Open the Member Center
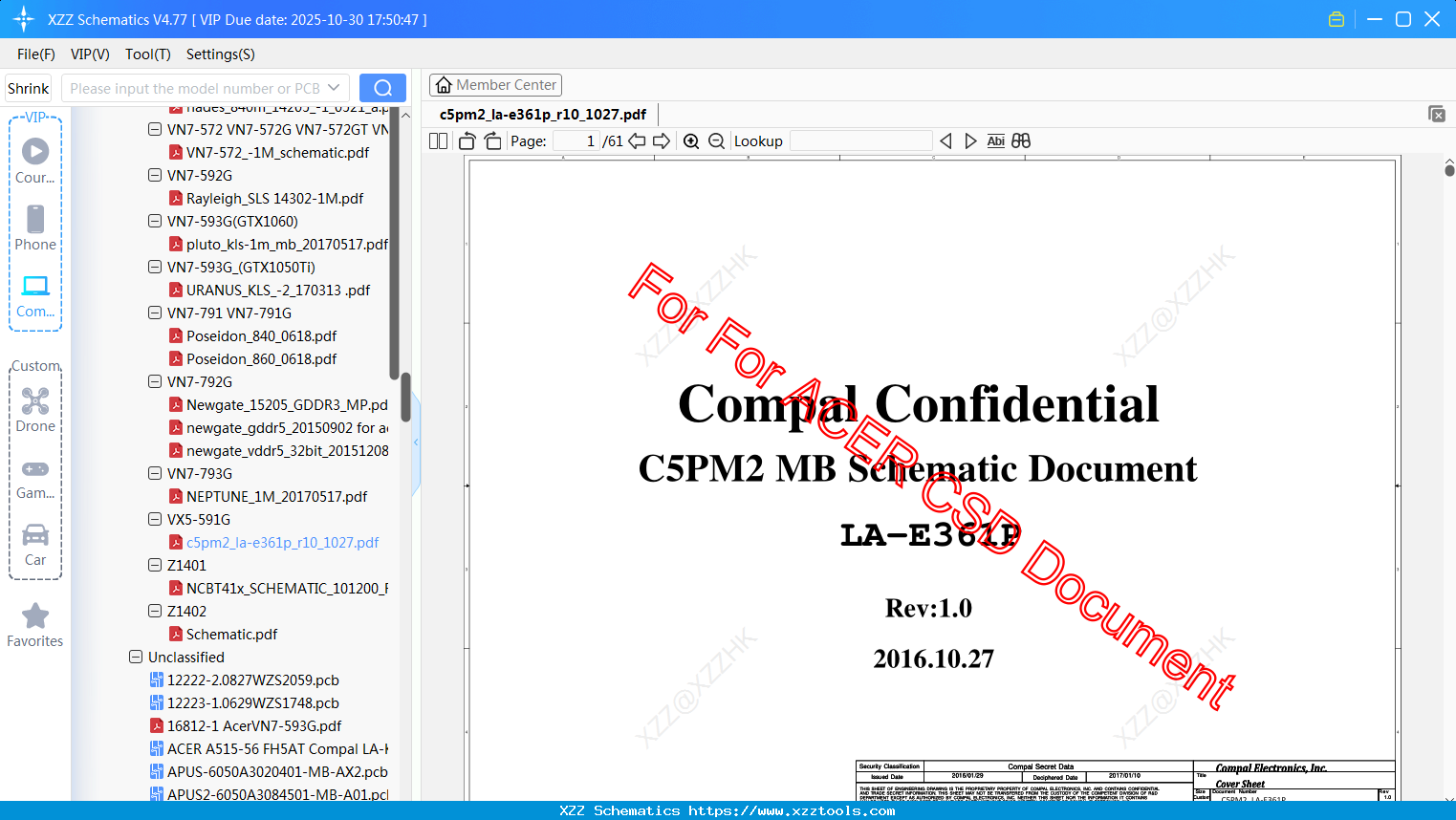Image resolution: width=1456 pixels, height=820 pixels. tap(496, 85)
